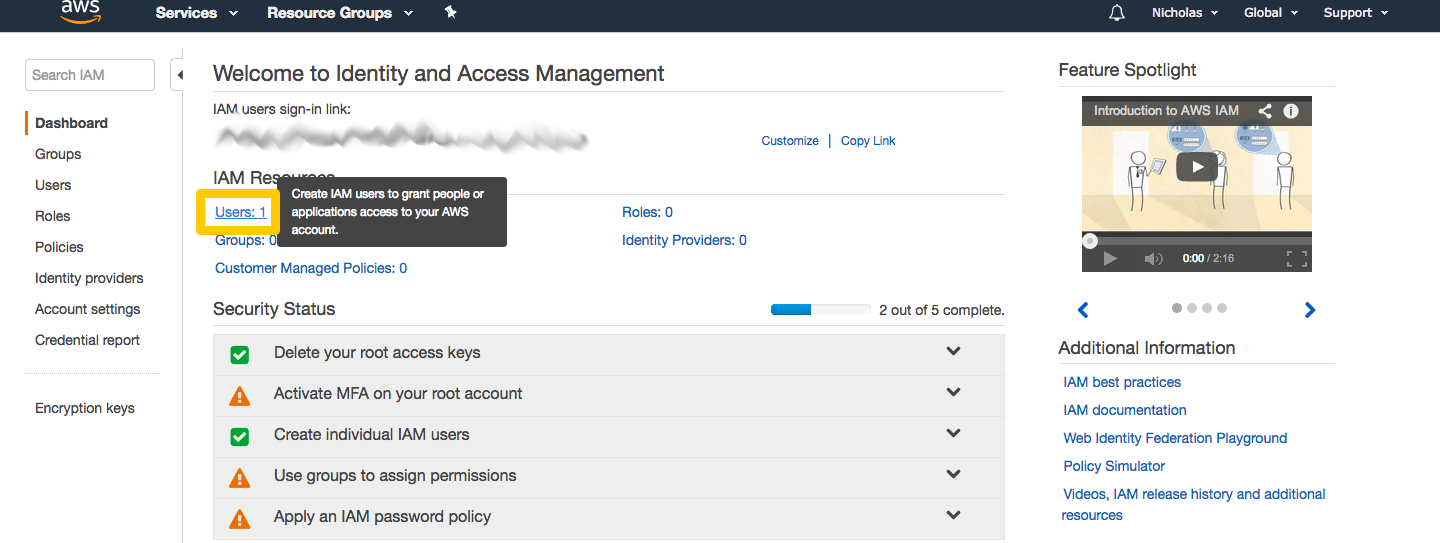Open Identity providers in the sidebar
This screenshot has width=1440, height=543.
89,278
